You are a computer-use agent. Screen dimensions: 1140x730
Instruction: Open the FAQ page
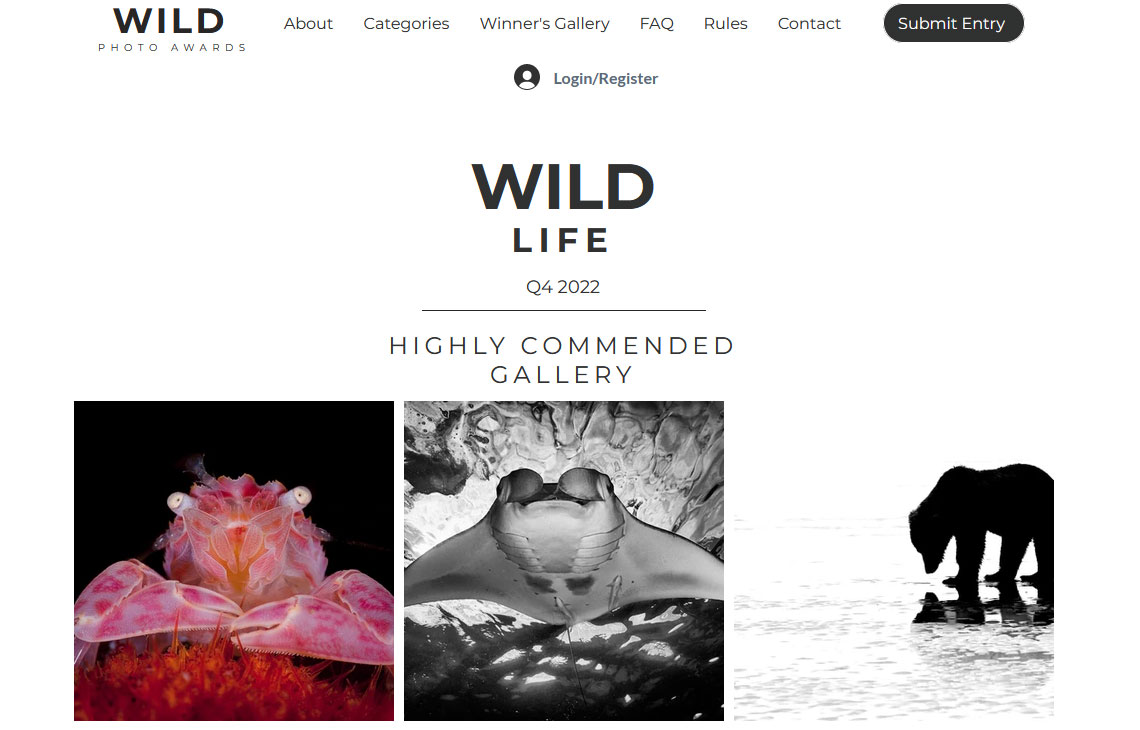point(657,23)
